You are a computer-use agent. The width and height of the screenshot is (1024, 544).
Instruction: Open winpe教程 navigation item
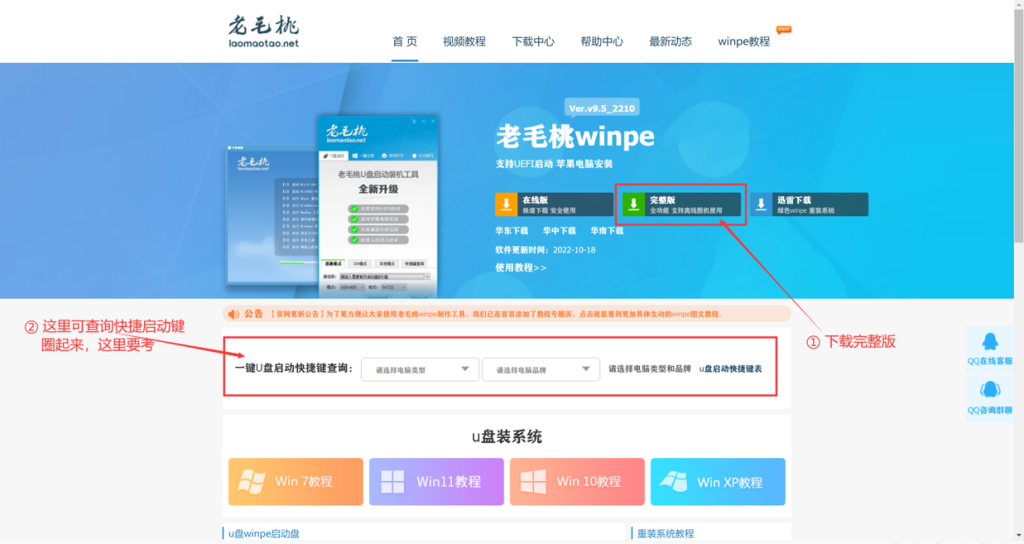click(x=744, y=42)
